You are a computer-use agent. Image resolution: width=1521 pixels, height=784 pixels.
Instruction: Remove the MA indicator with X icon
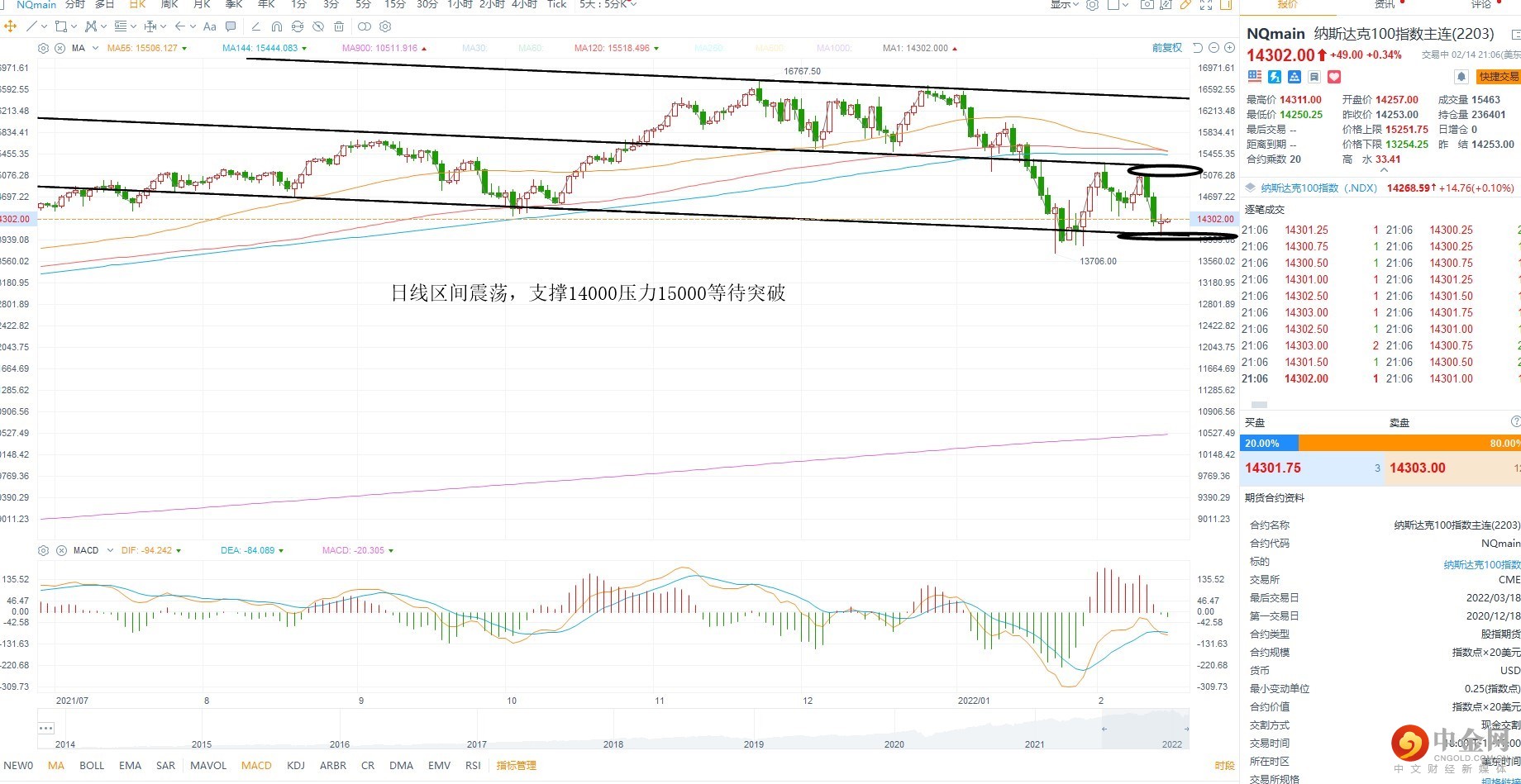point(60,48)
